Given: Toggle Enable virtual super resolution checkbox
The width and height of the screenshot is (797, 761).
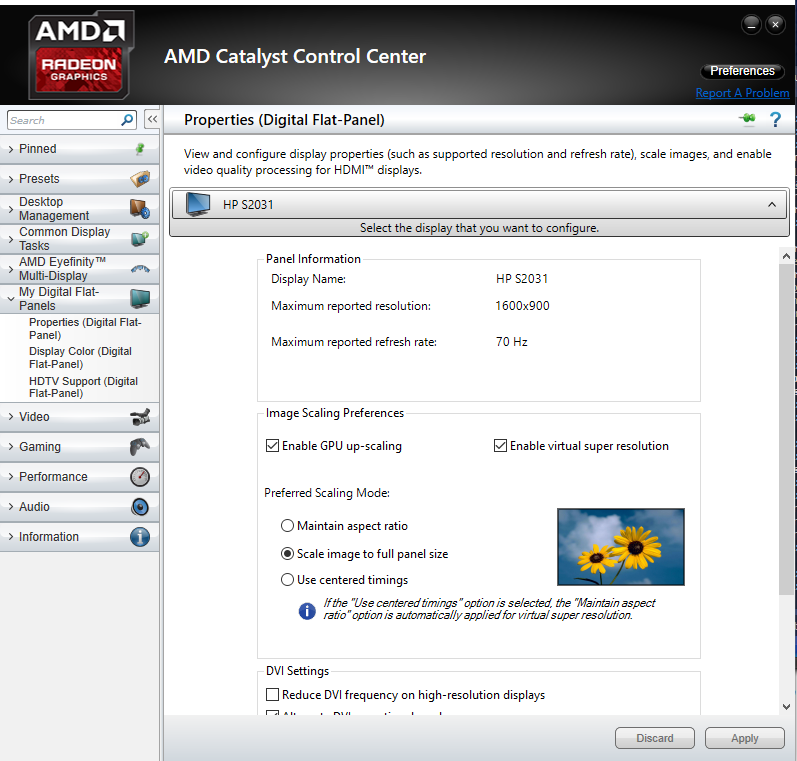Looking at the screenshot, I should (x=500, y=446).
